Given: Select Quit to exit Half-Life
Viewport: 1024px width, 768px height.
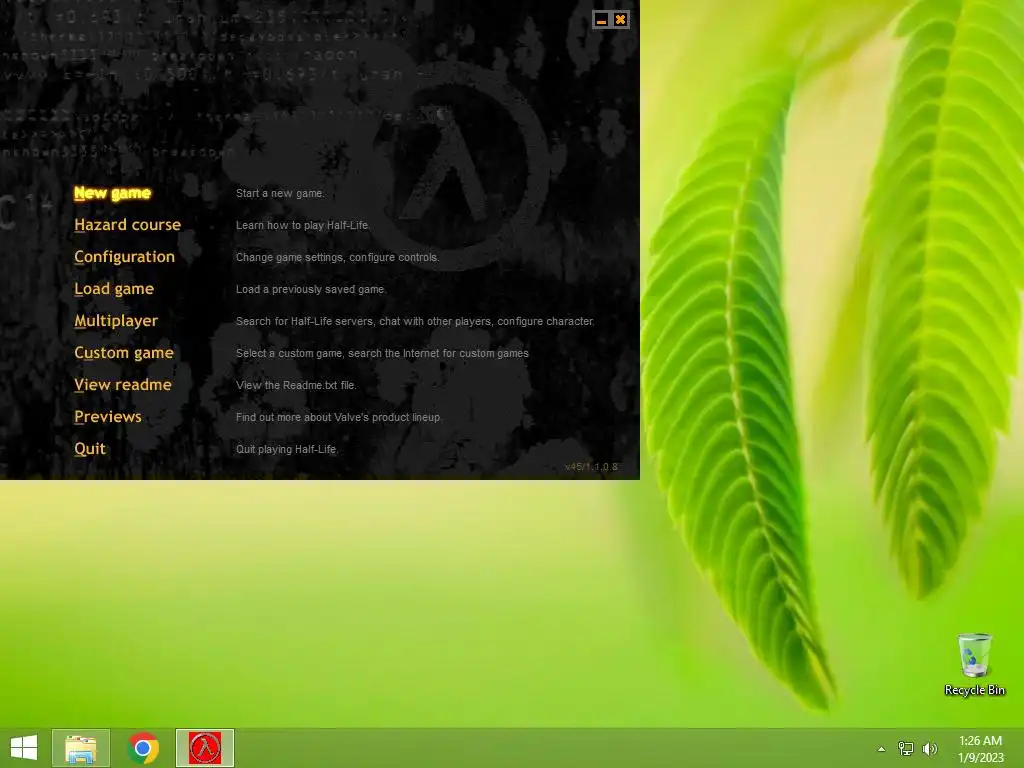Looking at the screenshot, I should 89,449.
